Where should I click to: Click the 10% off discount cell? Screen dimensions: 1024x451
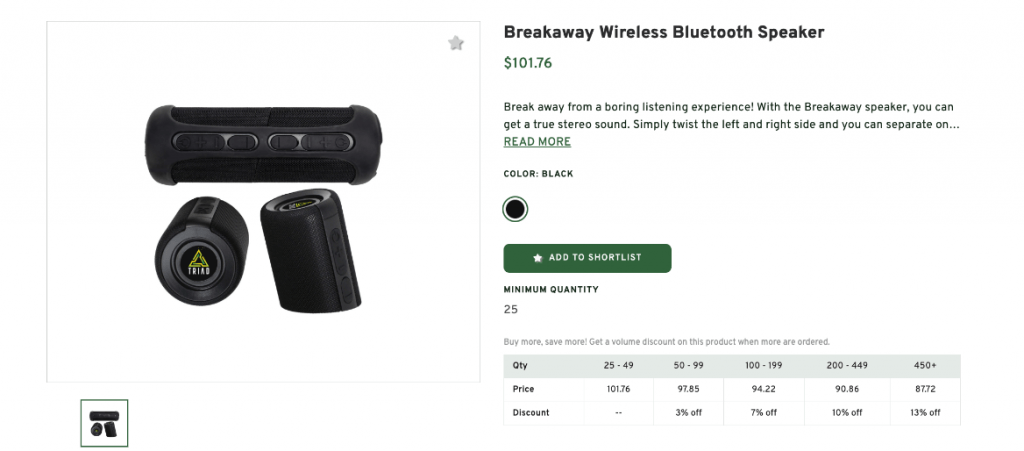[845, 413]
